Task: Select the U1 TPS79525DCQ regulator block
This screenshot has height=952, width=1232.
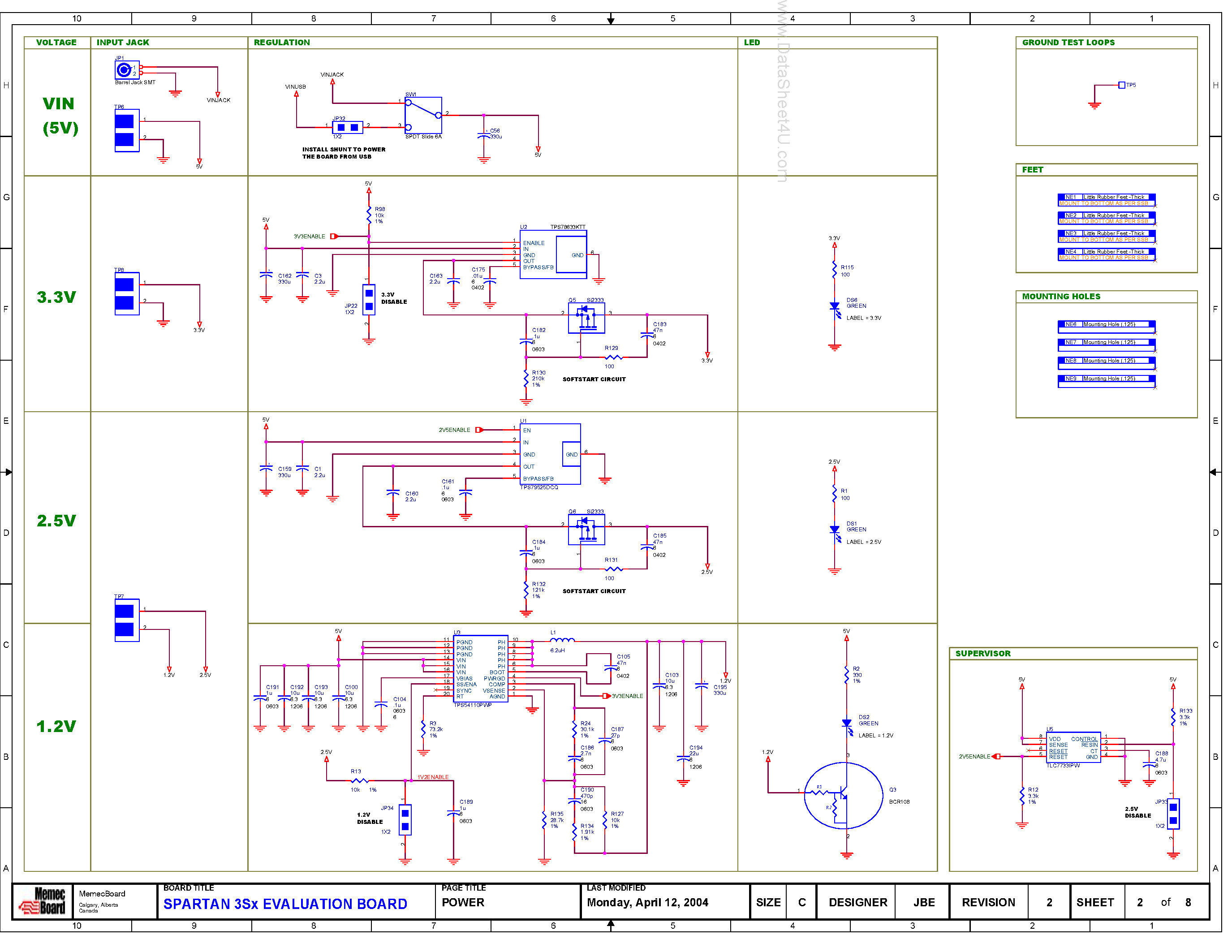Action: point(550,454)
